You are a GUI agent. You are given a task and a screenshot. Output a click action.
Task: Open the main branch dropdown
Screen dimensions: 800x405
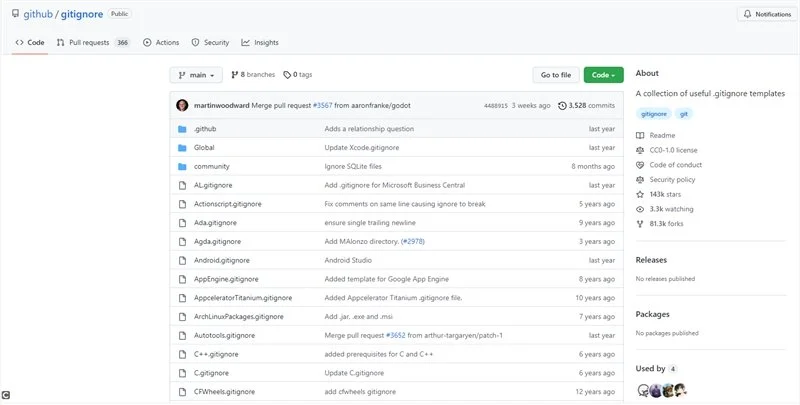[196, 74]
